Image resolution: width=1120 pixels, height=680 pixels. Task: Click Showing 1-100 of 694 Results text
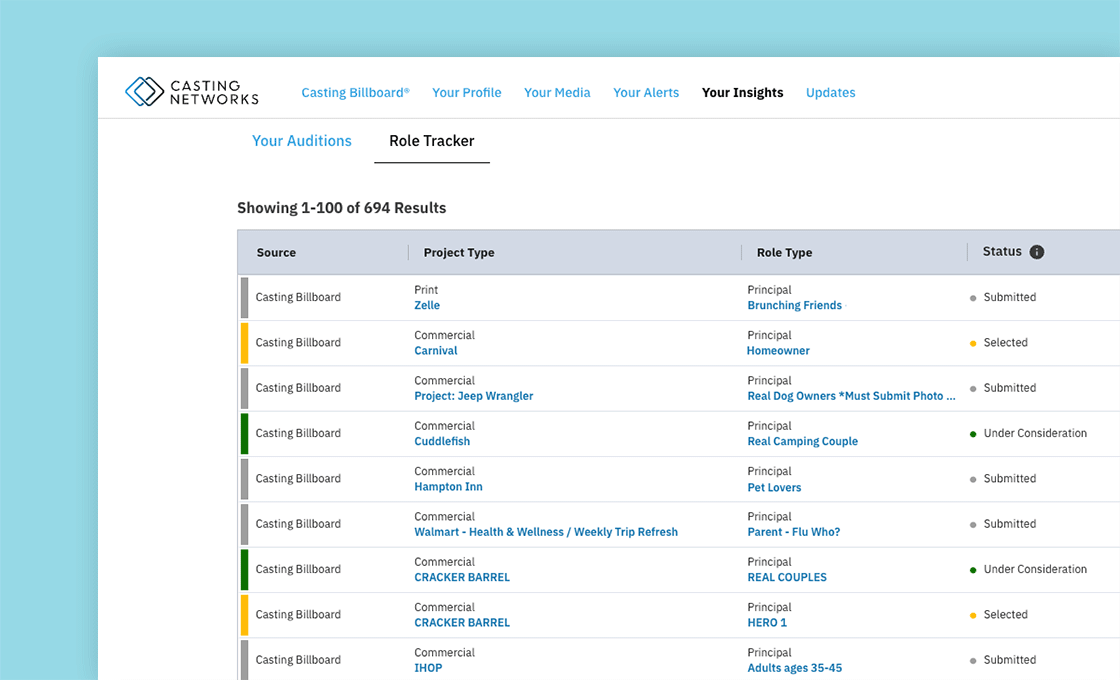341,208
